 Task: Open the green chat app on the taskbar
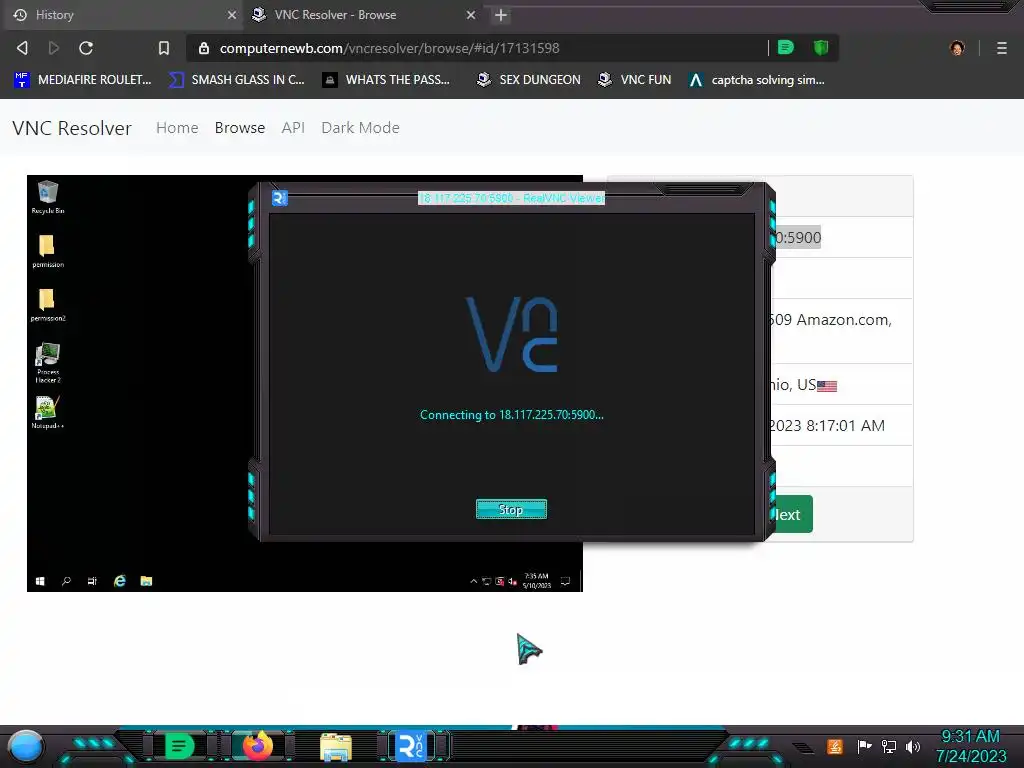180,746
